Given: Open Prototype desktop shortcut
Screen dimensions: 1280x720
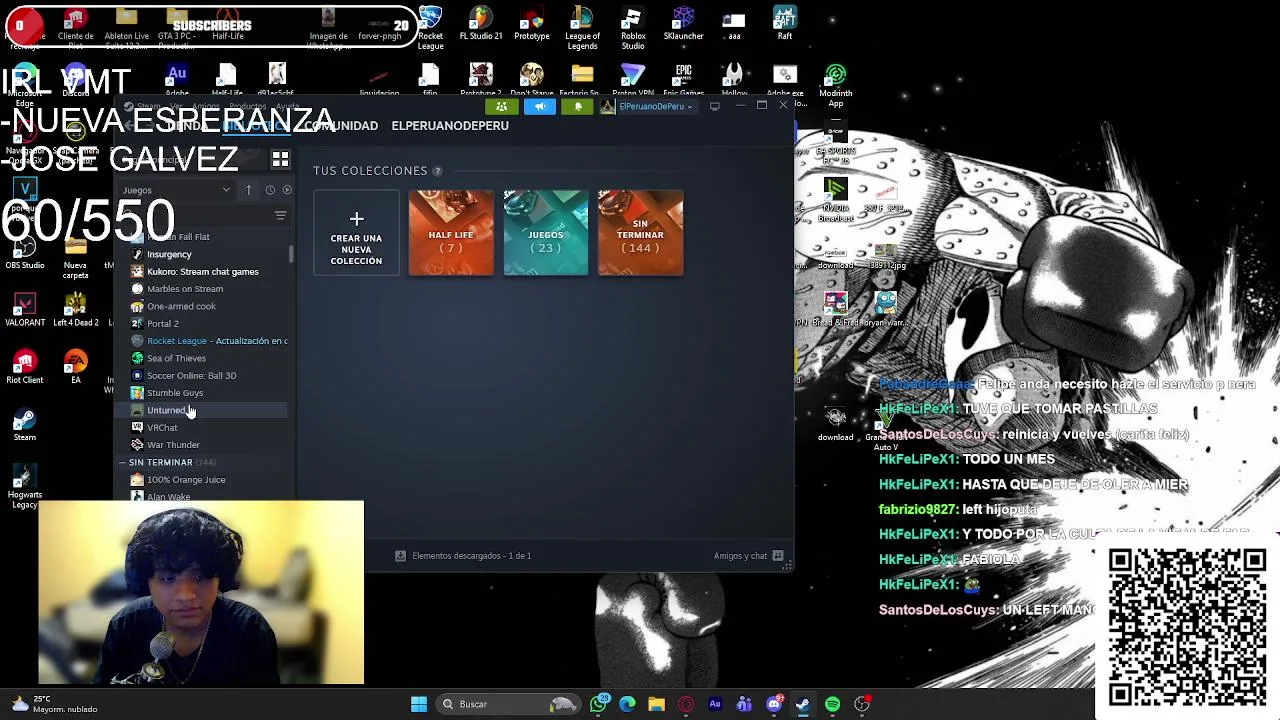Looking at the screenshot, I should tap(532, 24).
